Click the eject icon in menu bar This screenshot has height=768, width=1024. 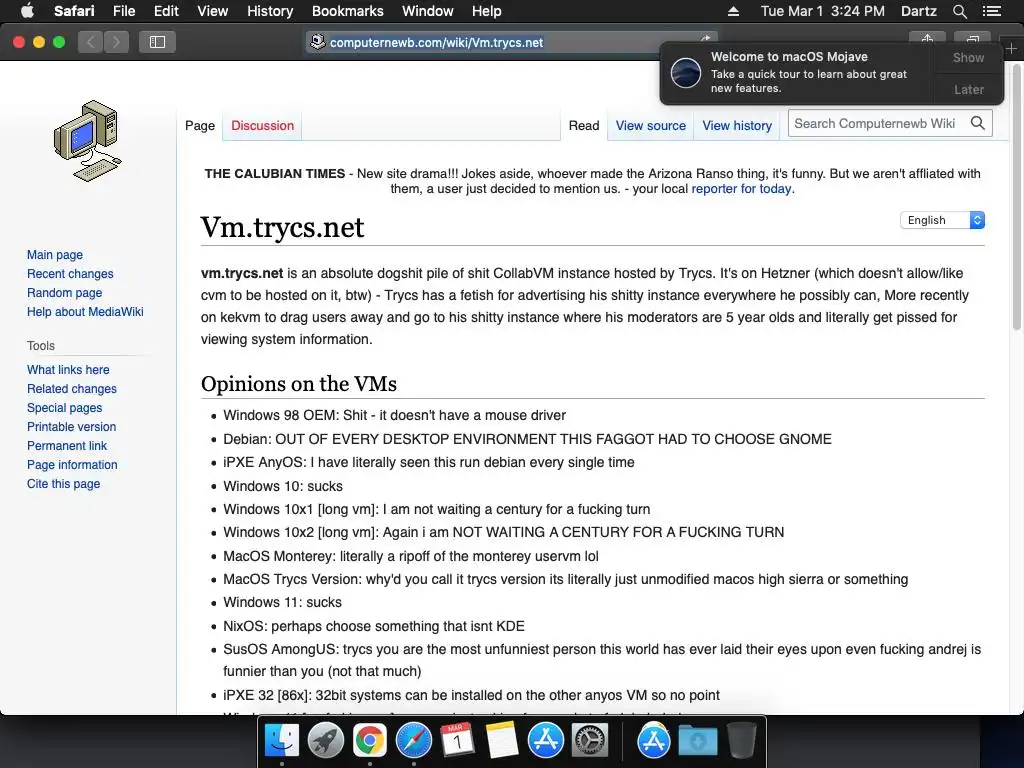pos(733,11)
